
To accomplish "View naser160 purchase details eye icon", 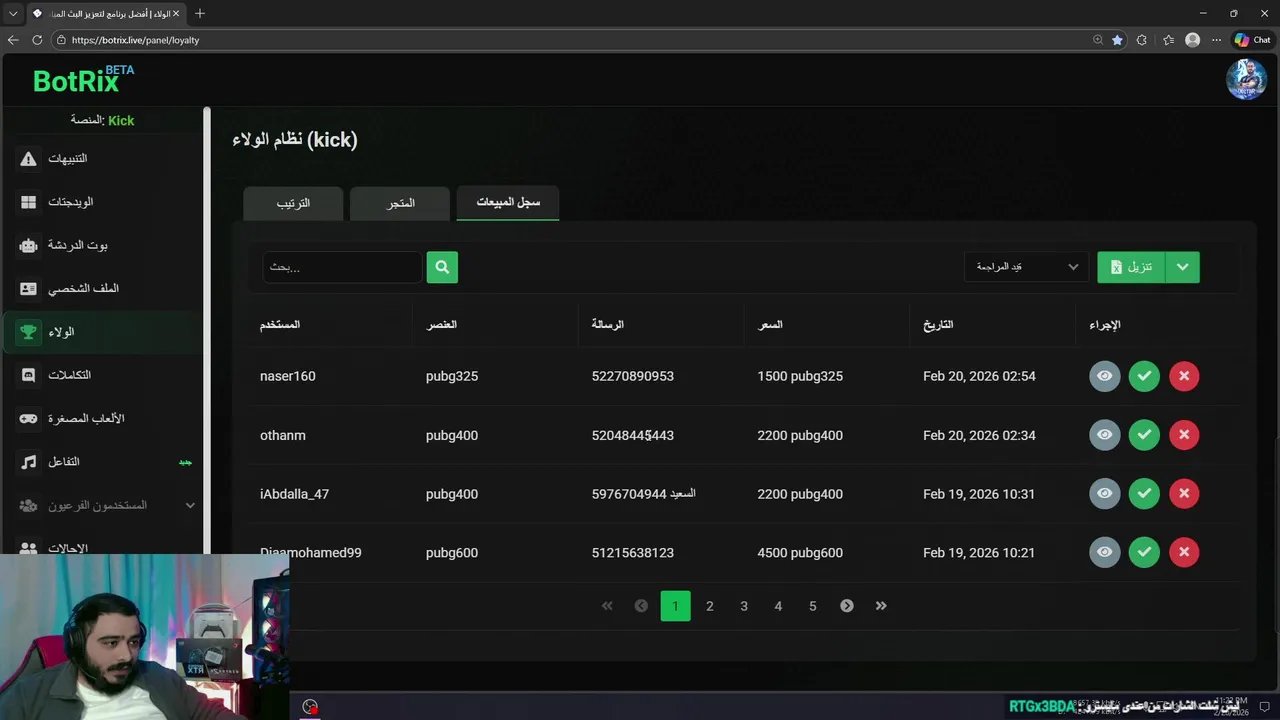I will (1104, 376).
